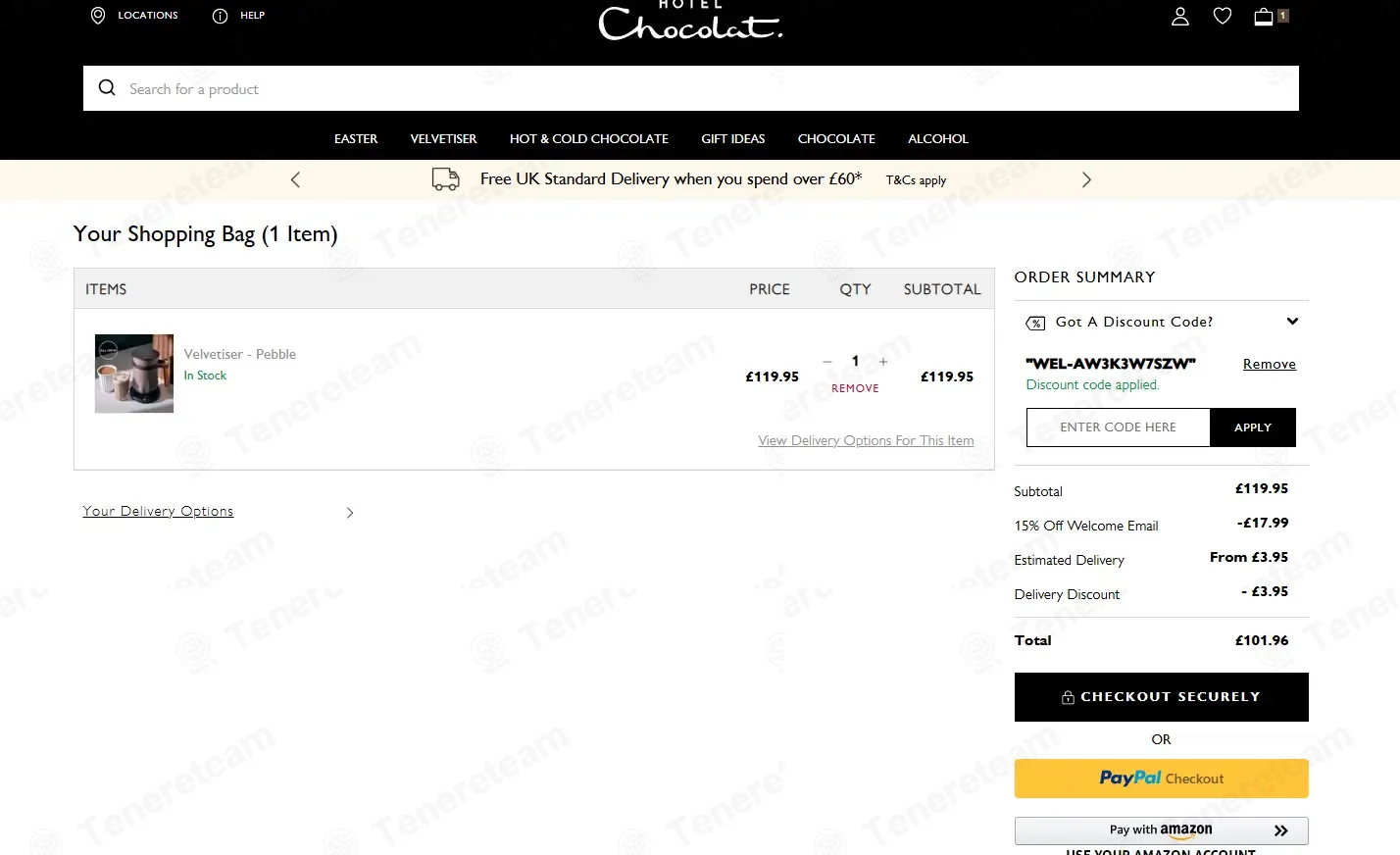1400x855 pixels.
Task: Click the Hotel Chocolat logo
Action: click(690, 21)
